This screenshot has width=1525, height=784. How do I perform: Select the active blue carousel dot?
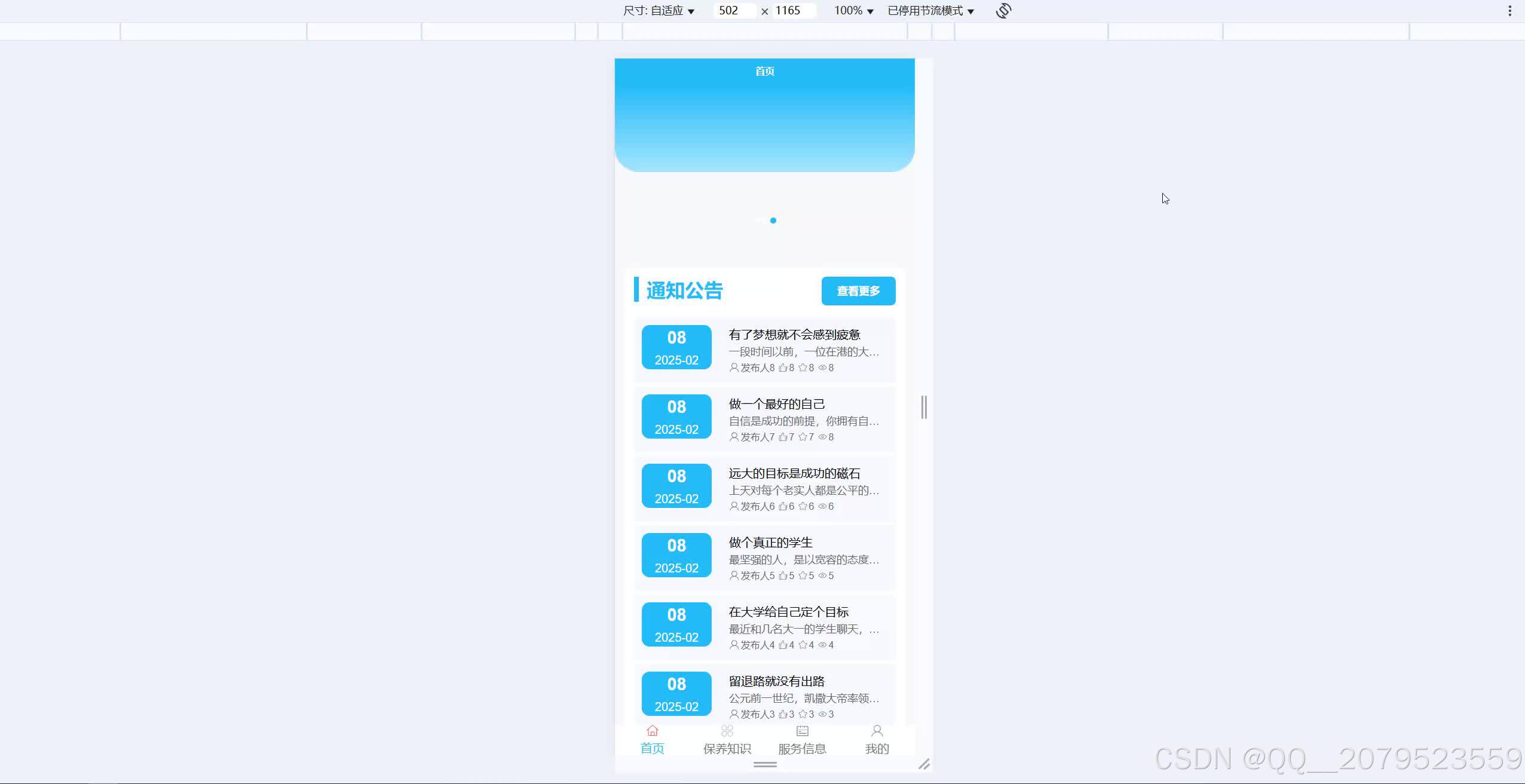point(773,220)
